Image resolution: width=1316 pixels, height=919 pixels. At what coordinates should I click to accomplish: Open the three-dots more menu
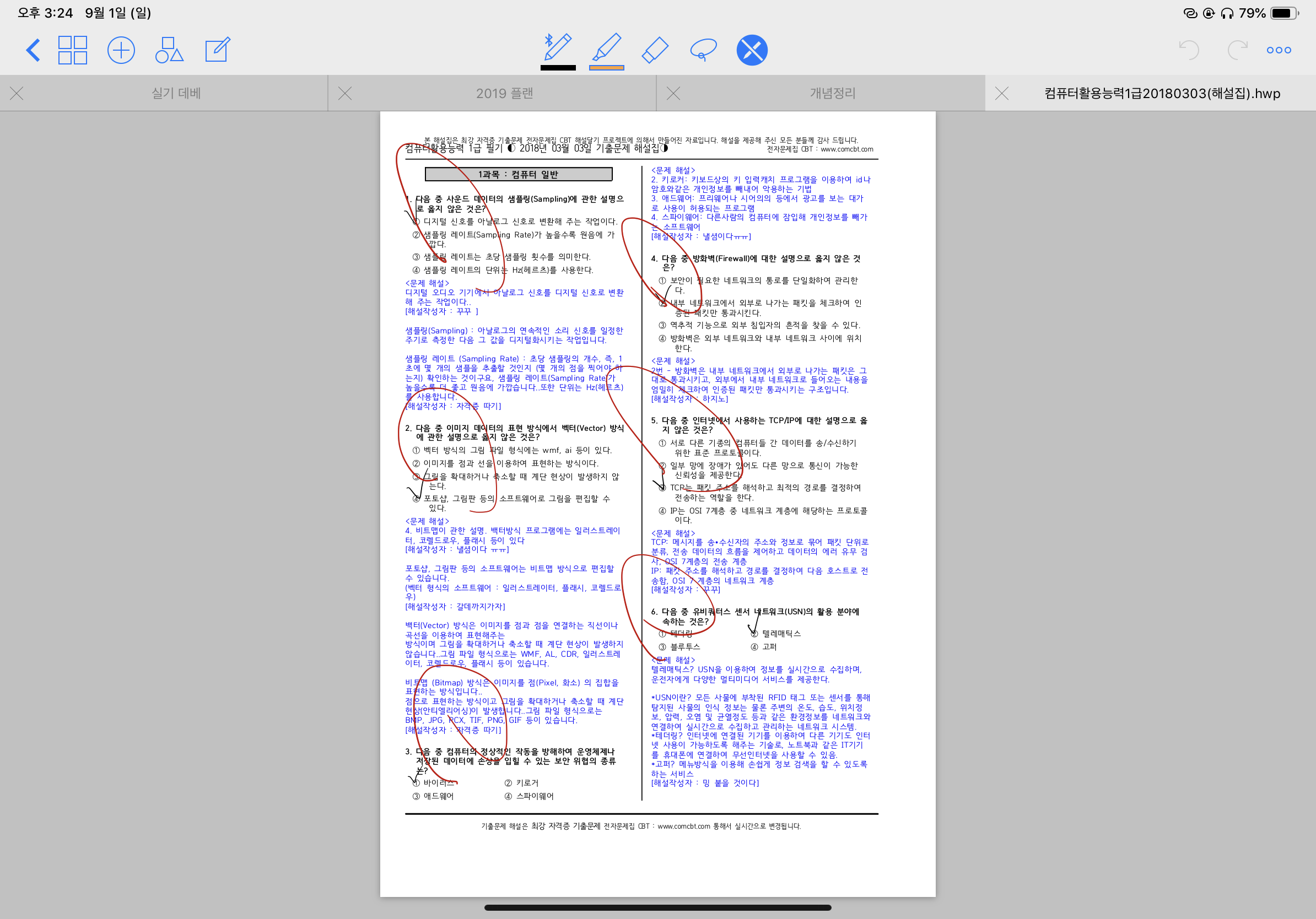(1279, 50)
